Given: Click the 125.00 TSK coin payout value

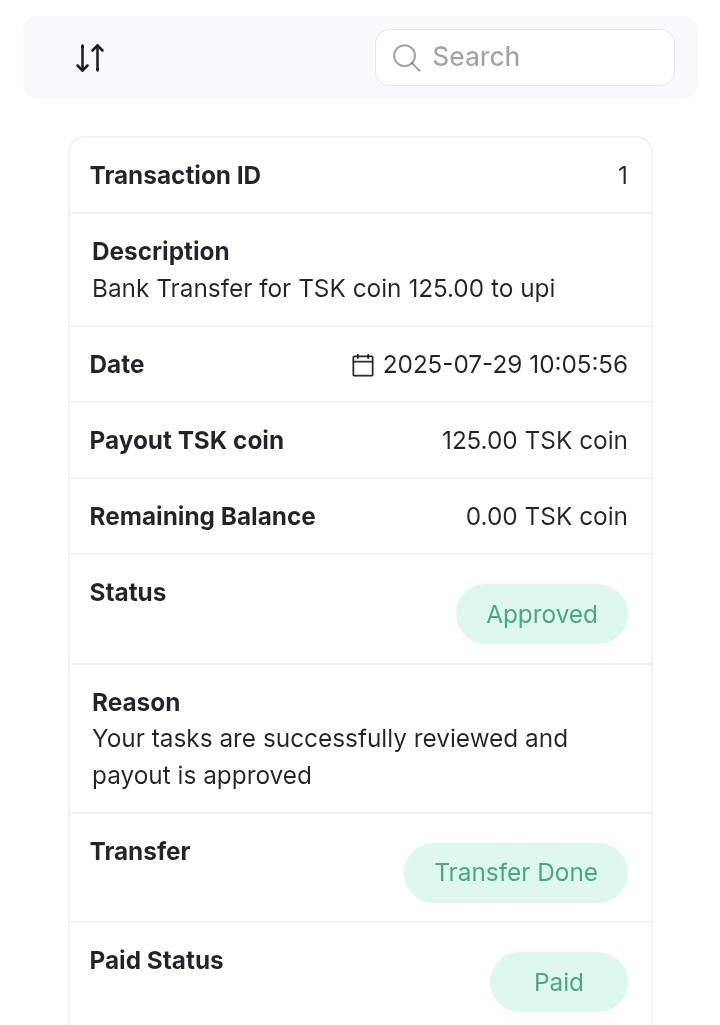Looking at the screenshot, I should (534, 441).
